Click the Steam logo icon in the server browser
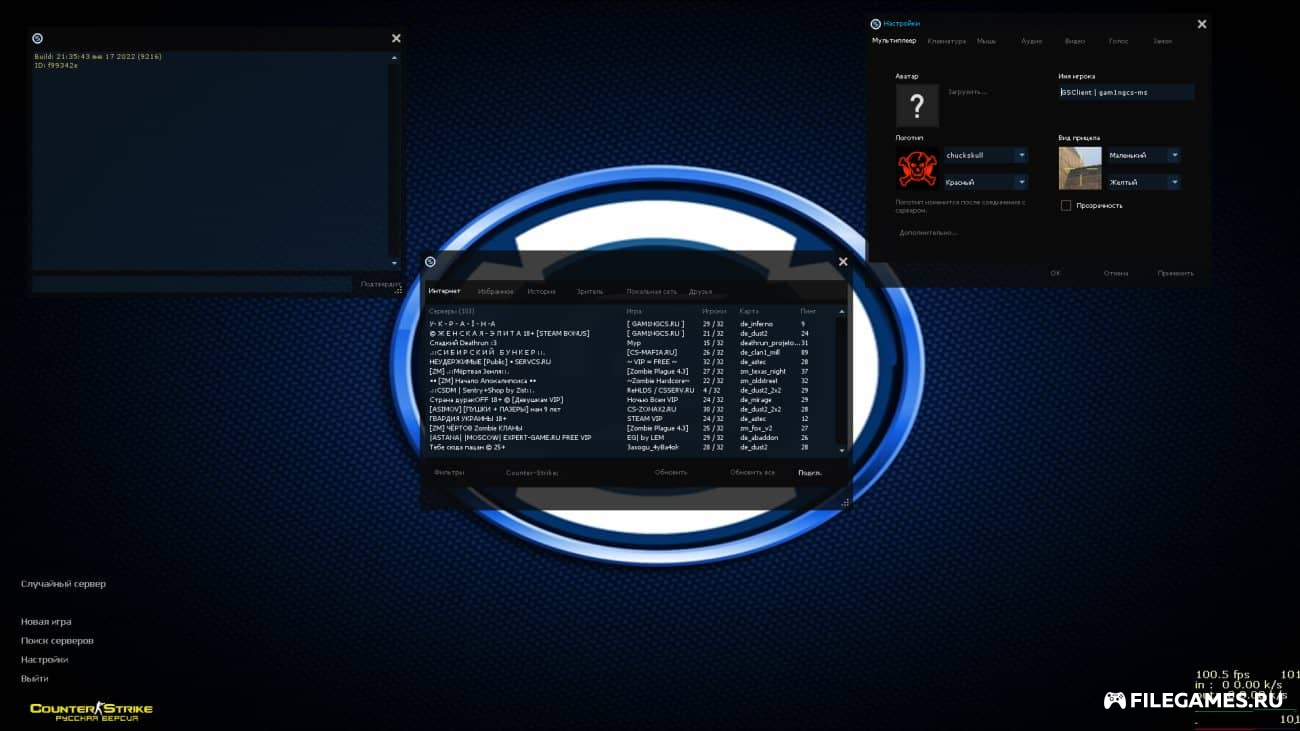 (430, 262)
